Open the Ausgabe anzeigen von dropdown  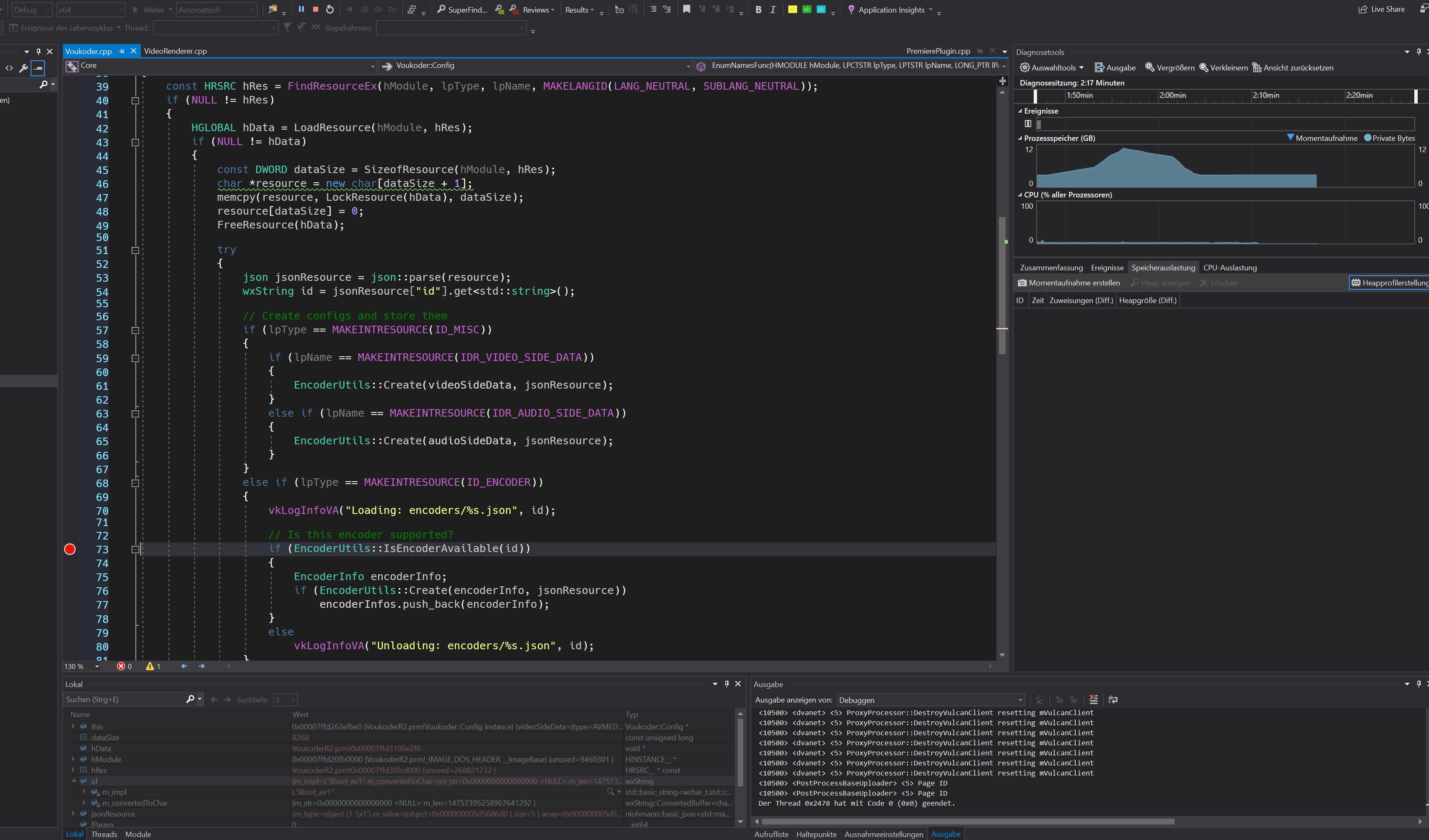tap(930, 700)
